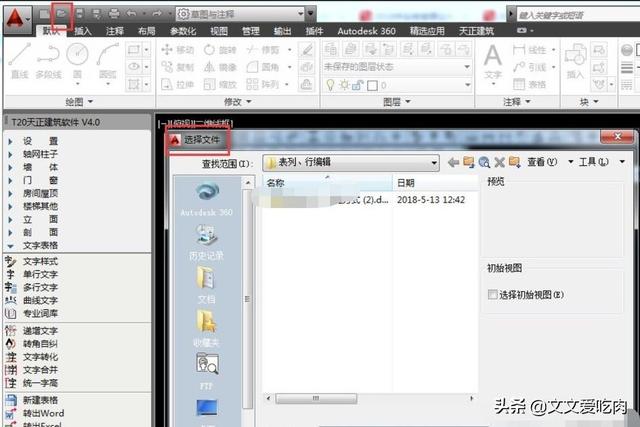Click the Print icon in quick access toolbar

click(114, 14)
